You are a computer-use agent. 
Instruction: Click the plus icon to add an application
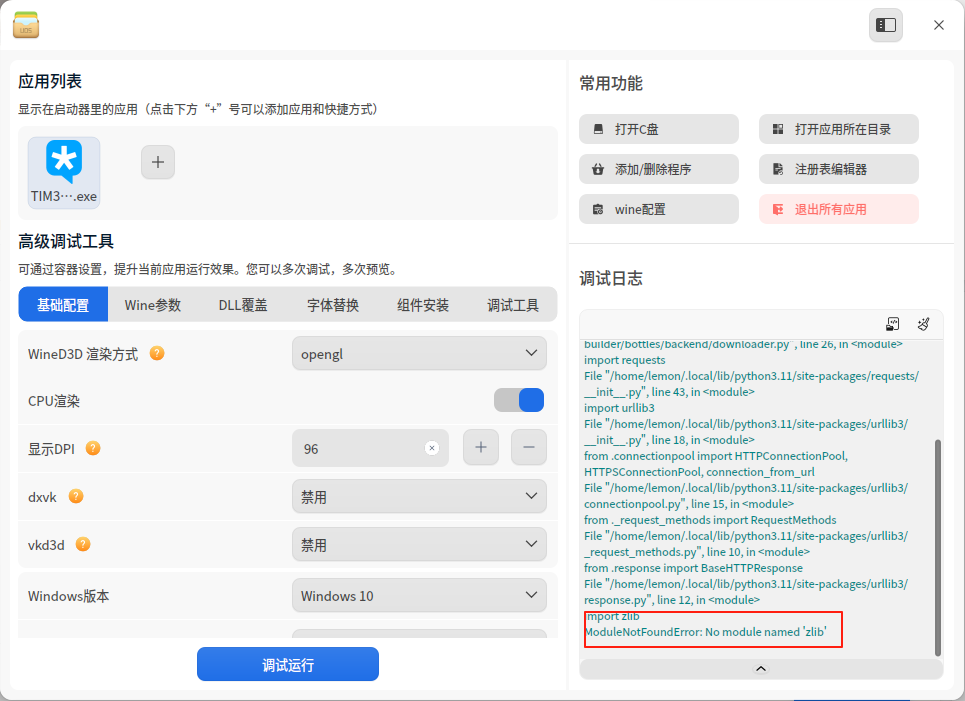(158, 162)
